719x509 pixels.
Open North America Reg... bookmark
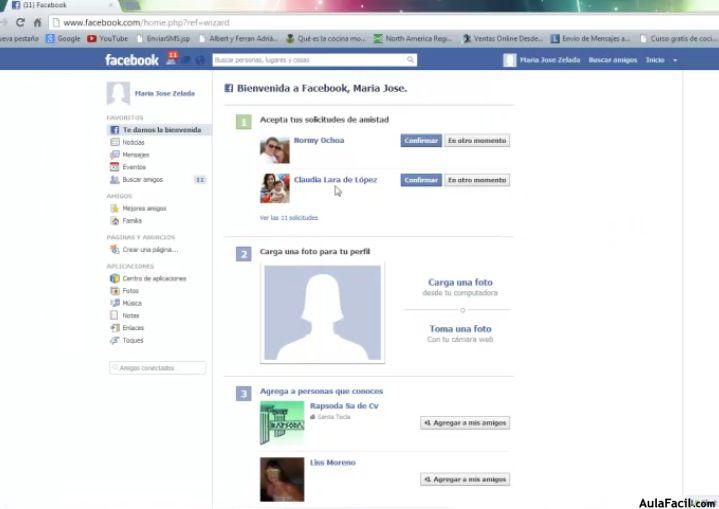[x=413, y=39]
